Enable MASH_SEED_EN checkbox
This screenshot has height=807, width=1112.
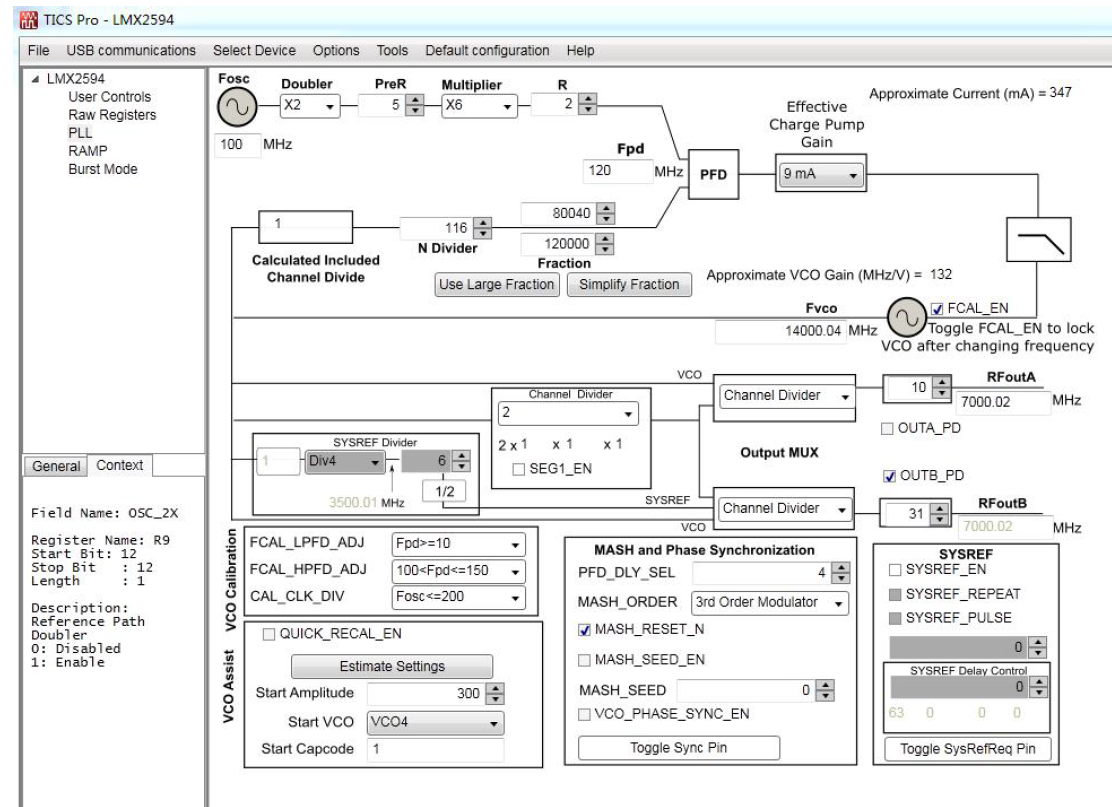(x=584, y=660)
